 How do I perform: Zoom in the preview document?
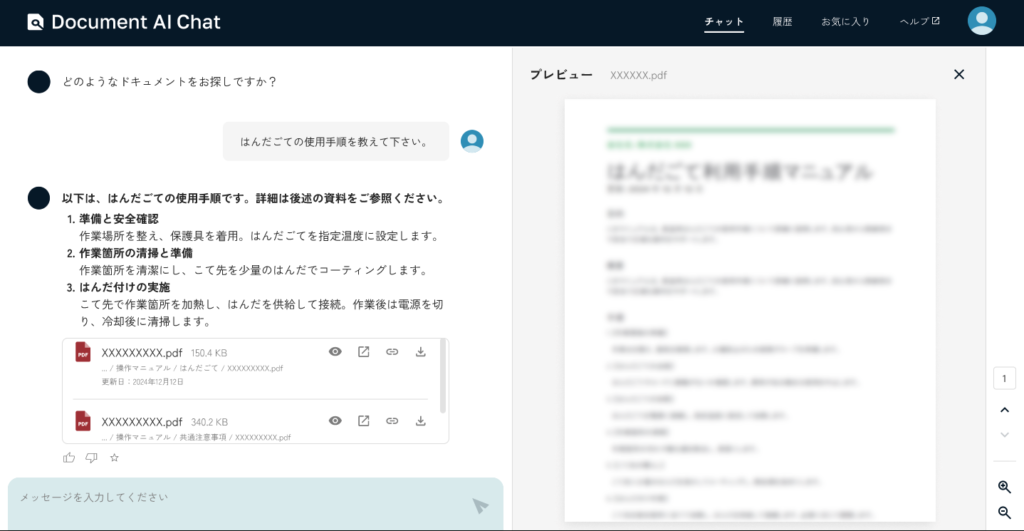[1004, 487]
